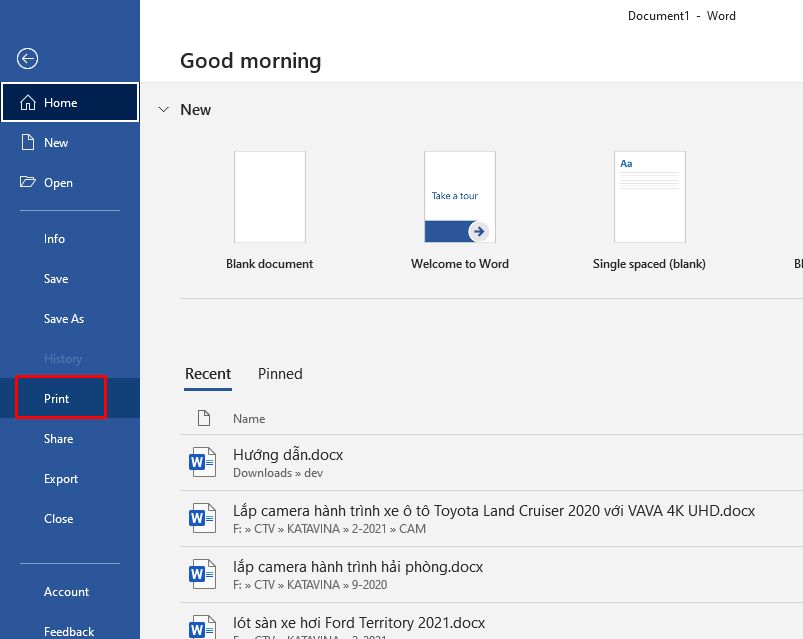The width and height of the screenshot is (803, 639).
Task: Create a Blank document from thumbnail
Action: click(270, 197)
